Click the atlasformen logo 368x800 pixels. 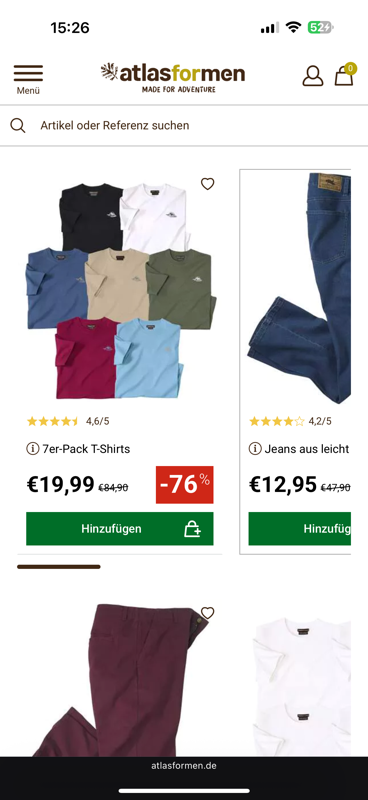point(173,78)
